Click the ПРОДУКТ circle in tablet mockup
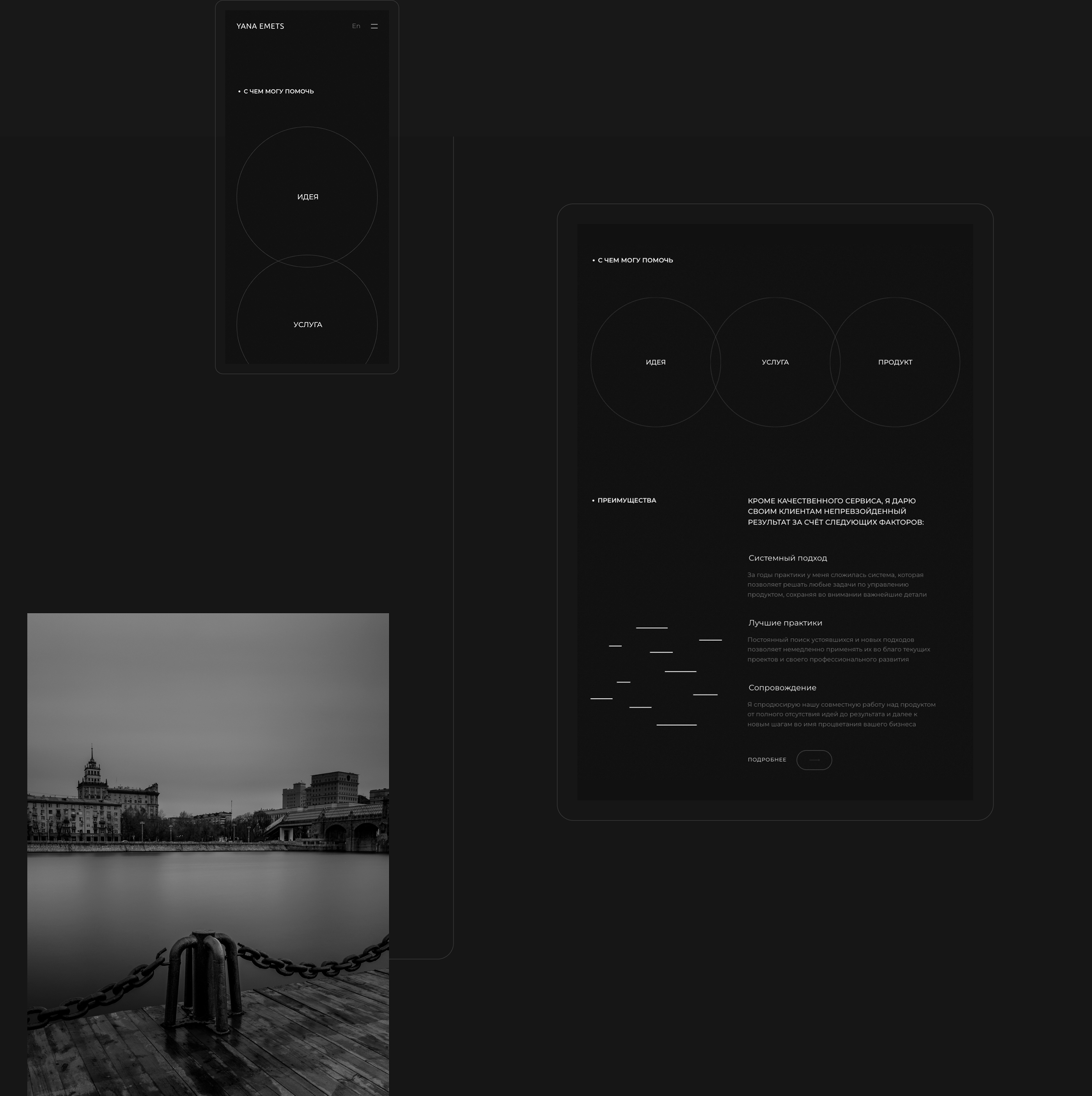1092x1096 pixels. pyautogui.click(x=895, y=362)
